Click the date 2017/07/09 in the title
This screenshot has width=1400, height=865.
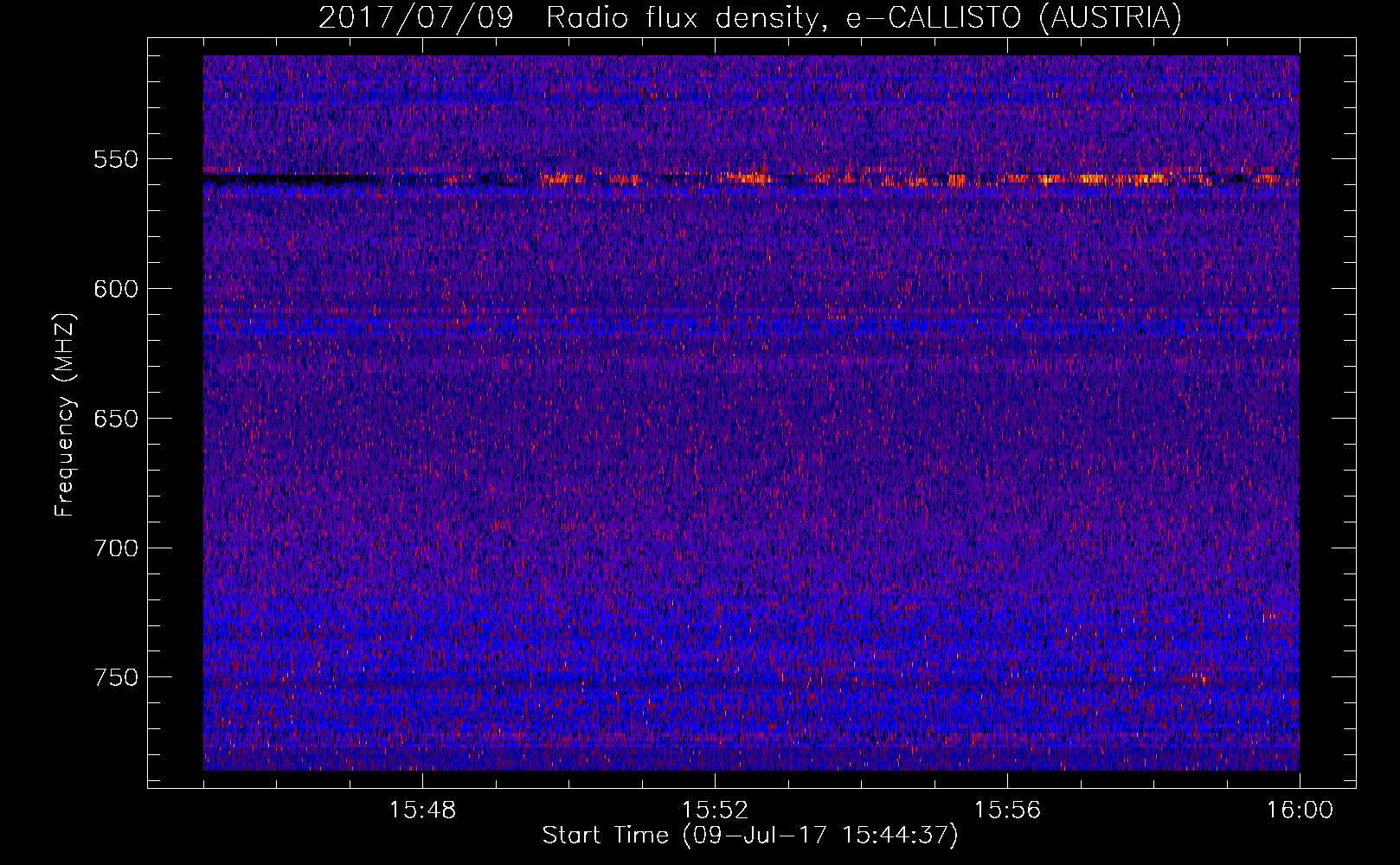tap(415, 17)
